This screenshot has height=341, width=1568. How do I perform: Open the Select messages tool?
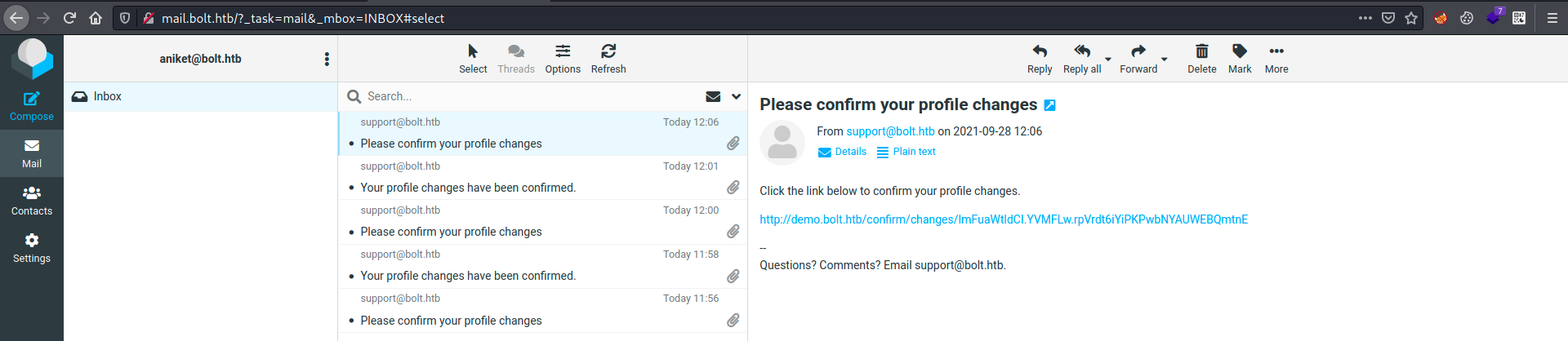pos(473,59)
